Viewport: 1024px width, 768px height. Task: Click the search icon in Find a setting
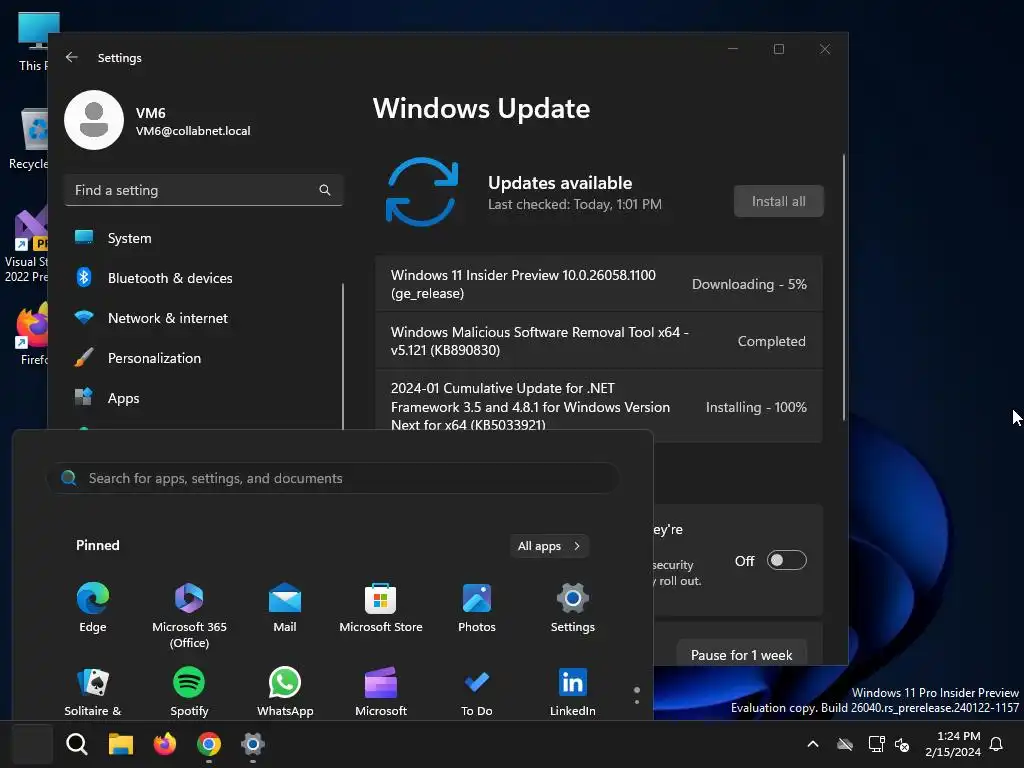point(325,190)
